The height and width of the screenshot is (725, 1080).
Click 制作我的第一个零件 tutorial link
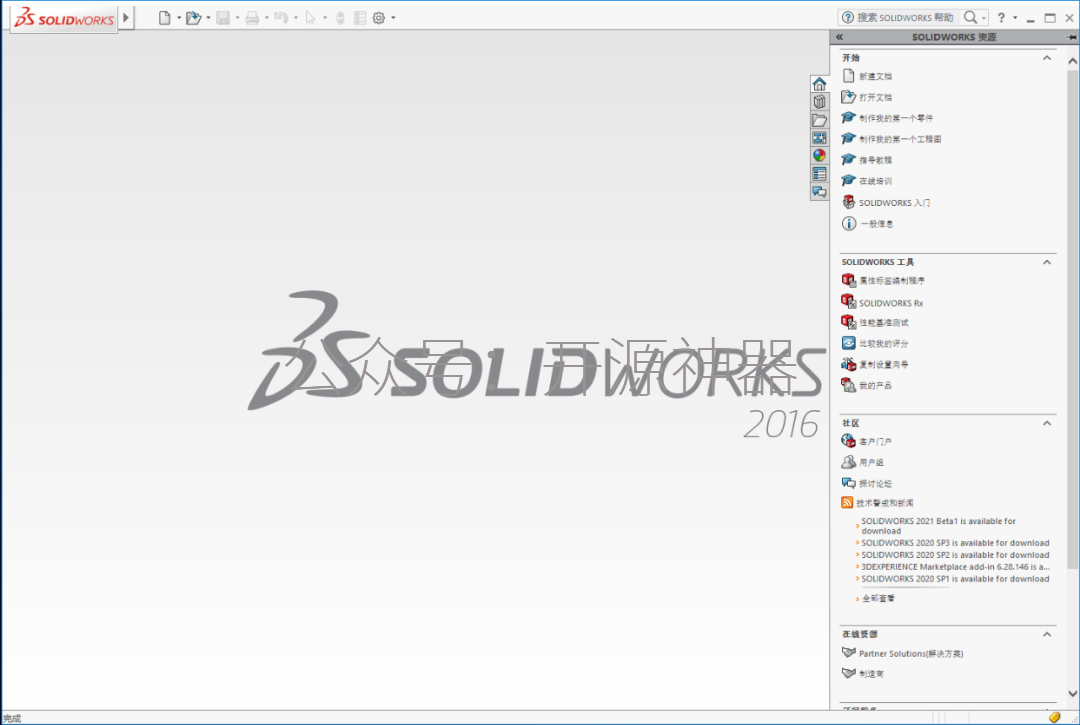(x=896, y=118)
